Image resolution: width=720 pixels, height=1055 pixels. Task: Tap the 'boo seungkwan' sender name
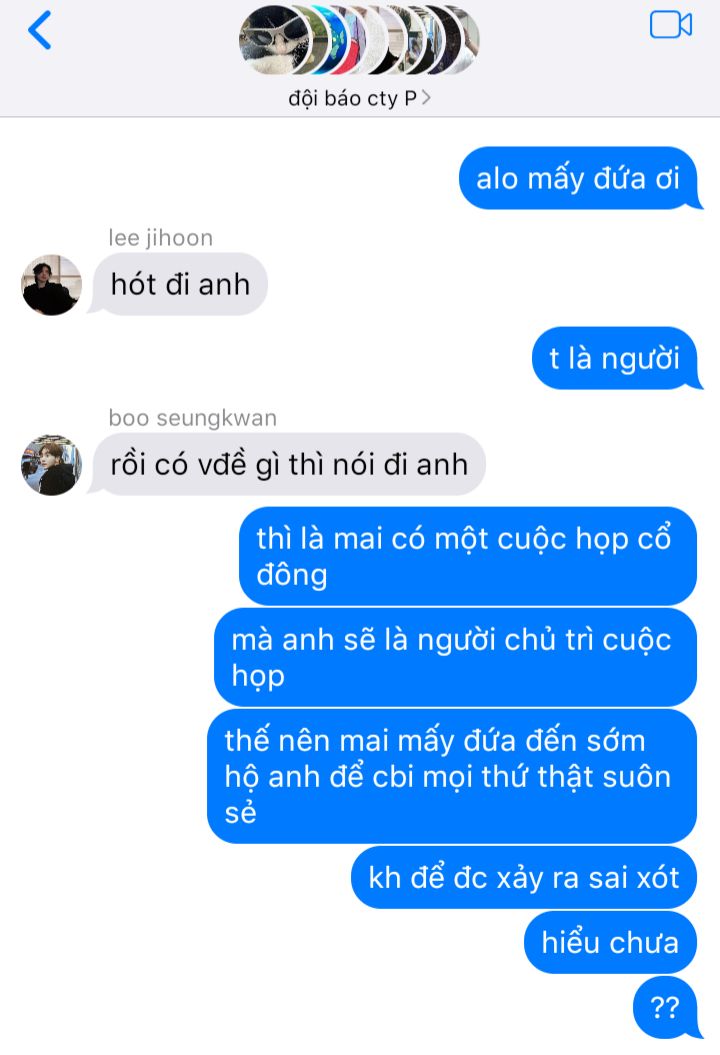click(192, 418)
